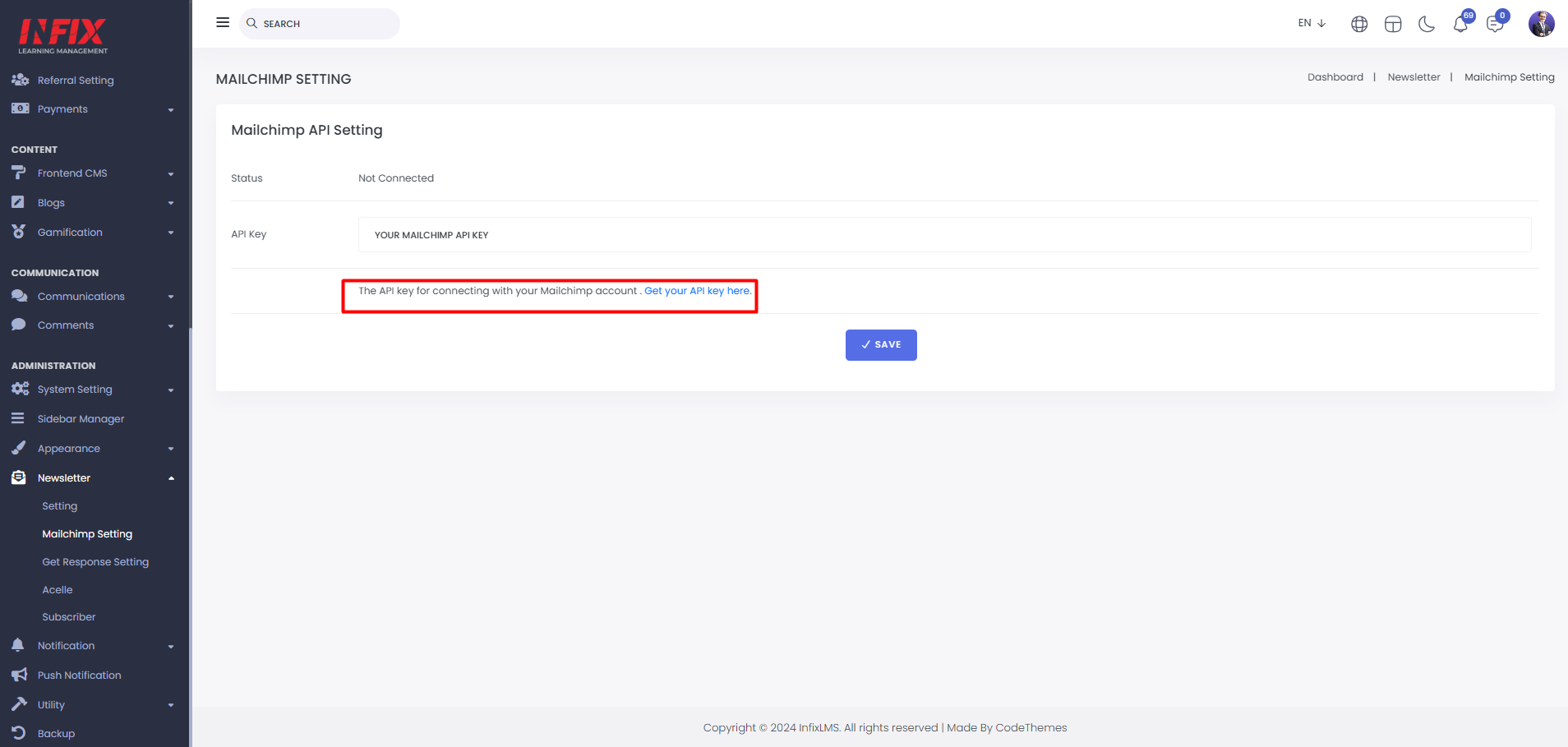Click the Save button
The image size is (1568, 747).
pos(881,345)
